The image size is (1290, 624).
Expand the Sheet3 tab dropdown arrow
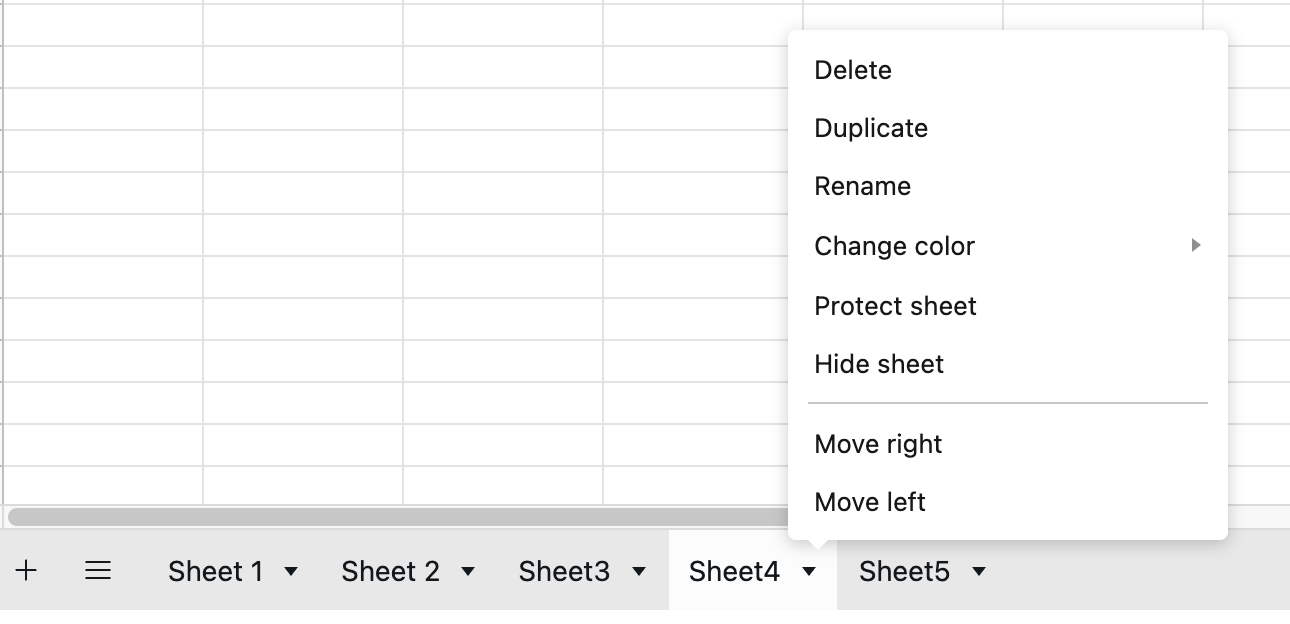click(639, 572)
